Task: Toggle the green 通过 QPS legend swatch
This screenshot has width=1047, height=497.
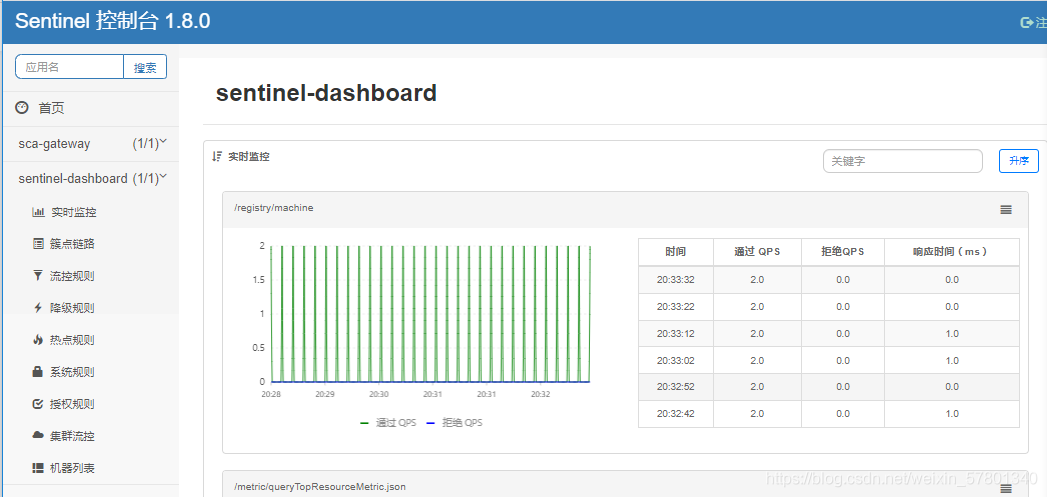Action: coord(364,423)
